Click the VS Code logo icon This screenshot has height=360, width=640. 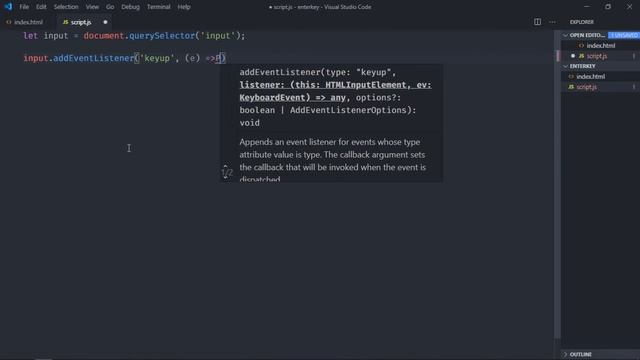click(x=8, y=7)
